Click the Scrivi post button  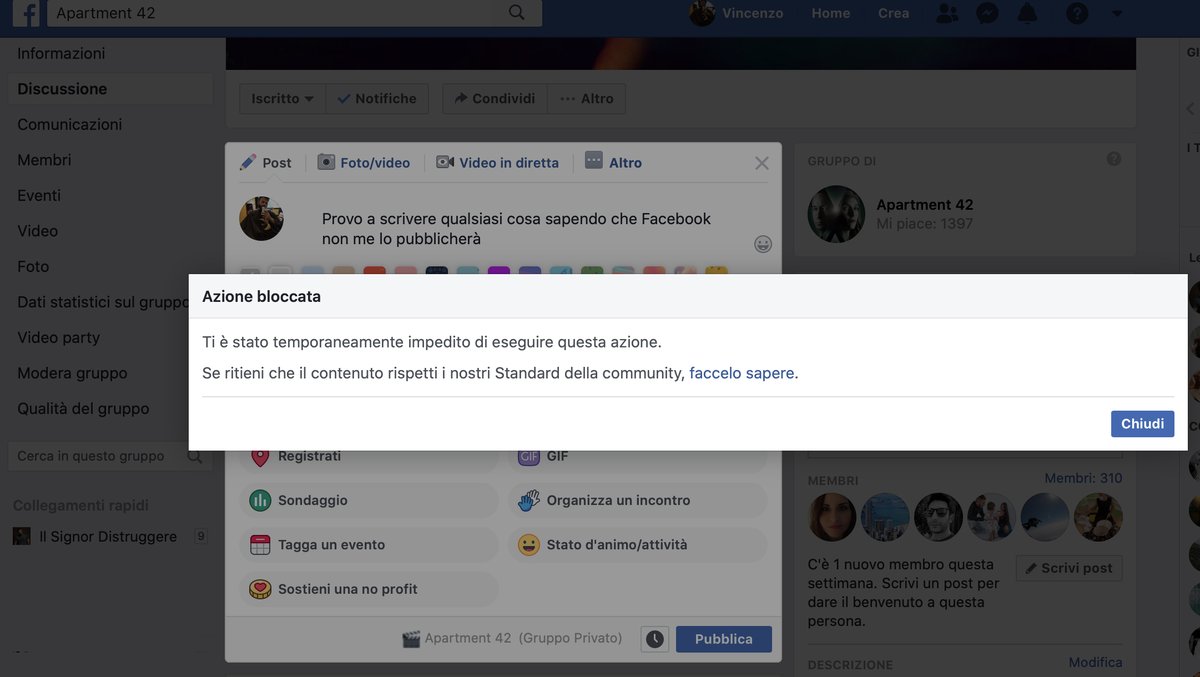[x=1069, y=568]
